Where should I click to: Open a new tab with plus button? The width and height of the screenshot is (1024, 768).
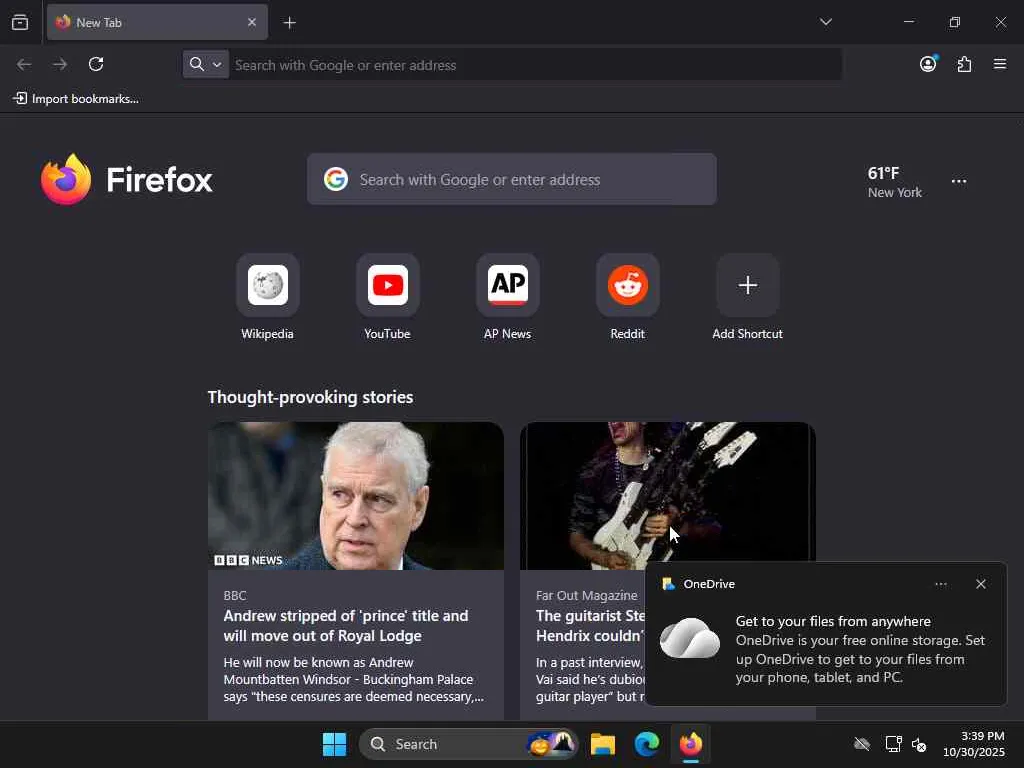pyautogui.click(x=289, y=22)
